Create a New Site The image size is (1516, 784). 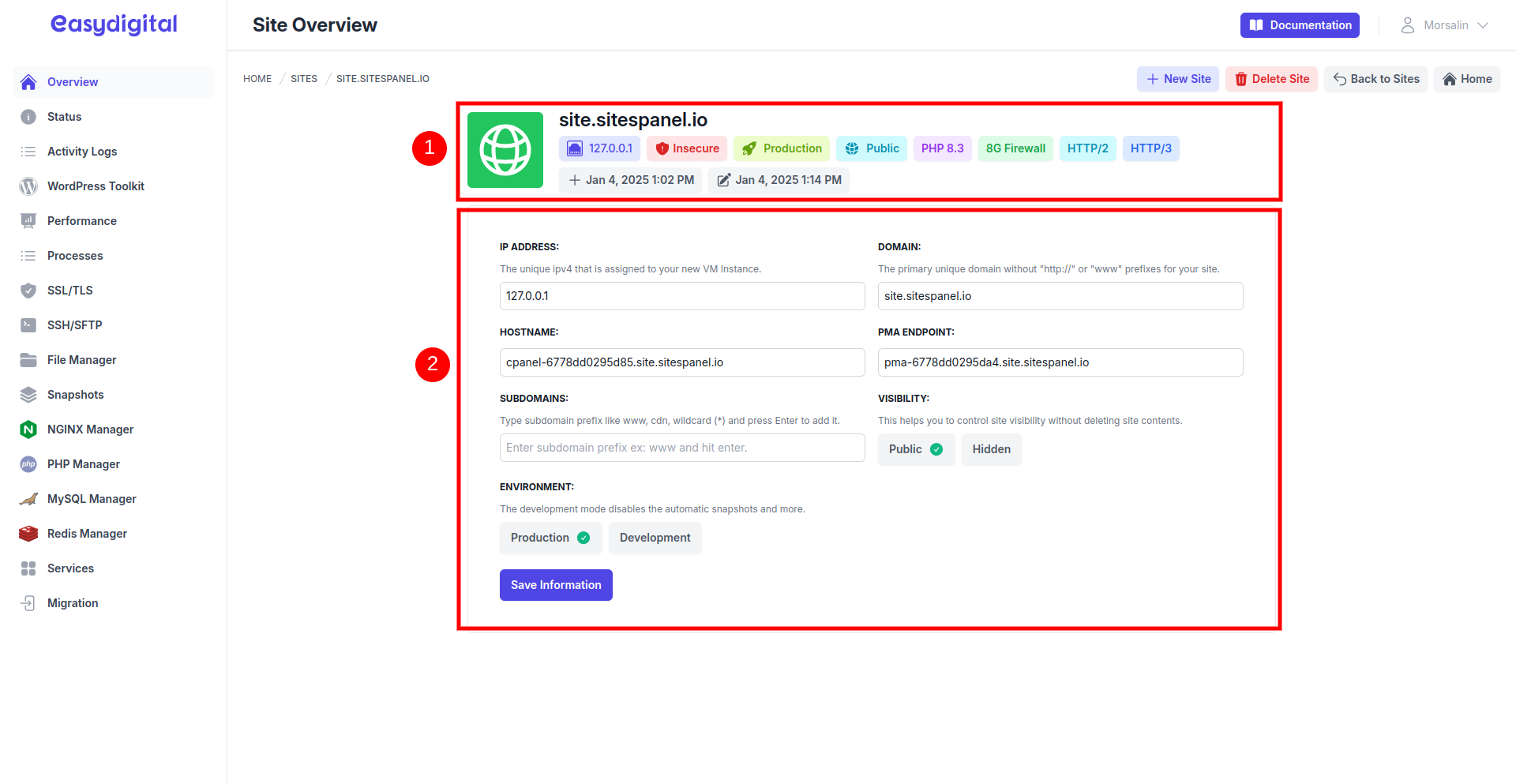(1177, 79)
